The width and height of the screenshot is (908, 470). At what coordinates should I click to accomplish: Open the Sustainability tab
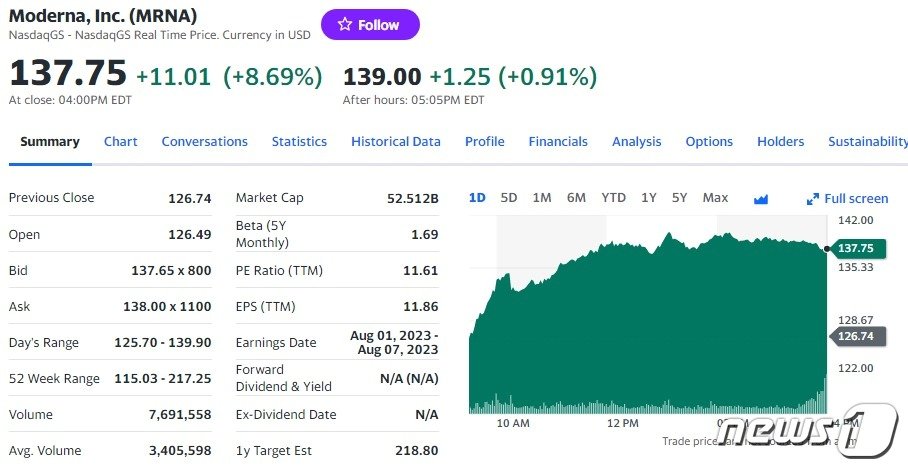(x=867, y=142)
